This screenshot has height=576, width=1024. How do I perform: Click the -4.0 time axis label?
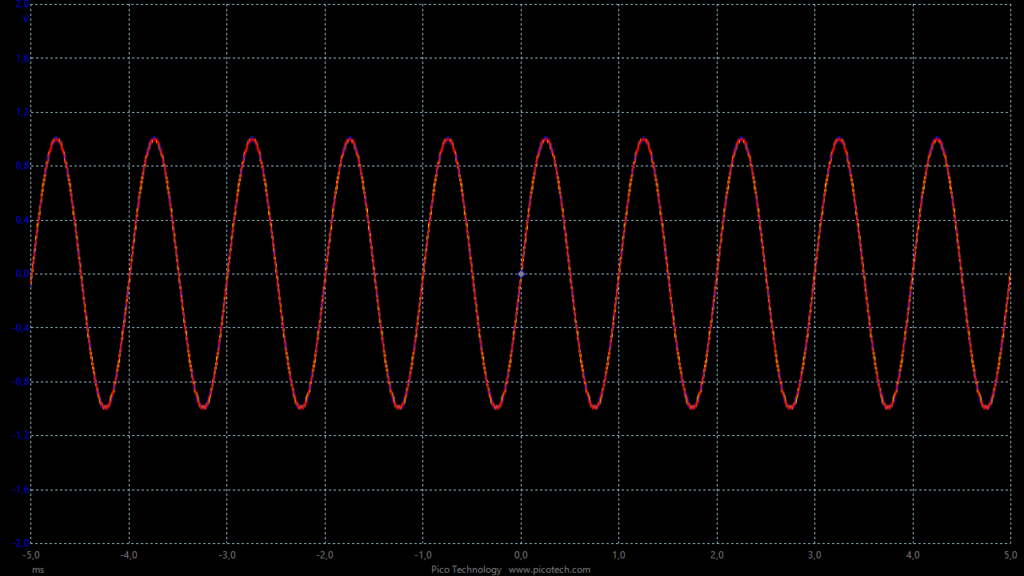[x=129, y=555]
